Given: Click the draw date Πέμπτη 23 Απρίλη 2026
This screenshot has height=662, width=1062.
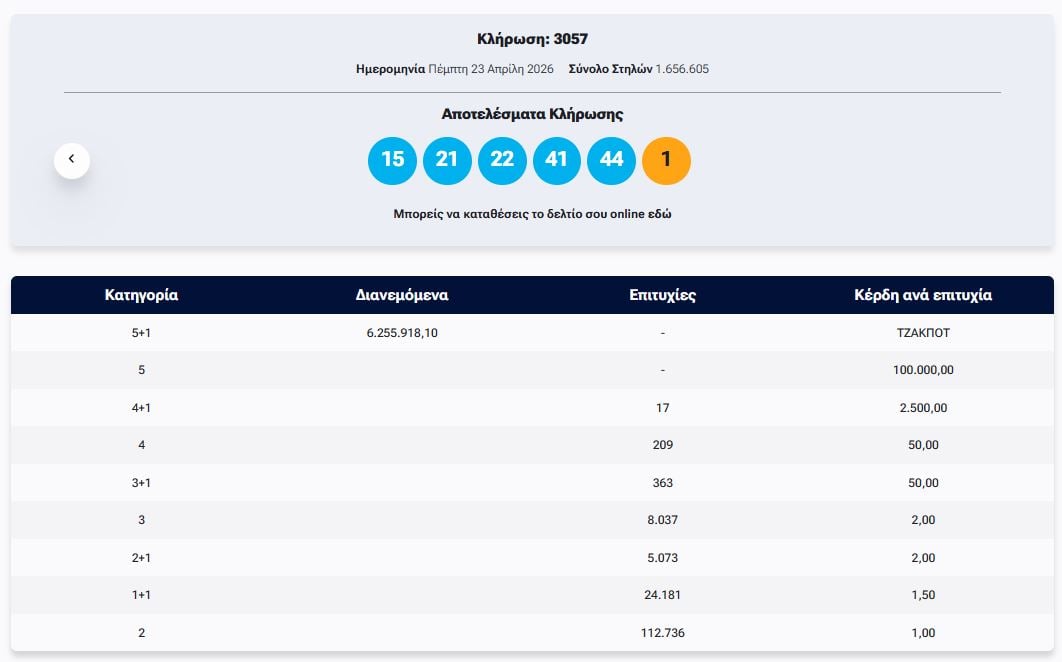Looking at the screenshot, I should pos(491,69).
